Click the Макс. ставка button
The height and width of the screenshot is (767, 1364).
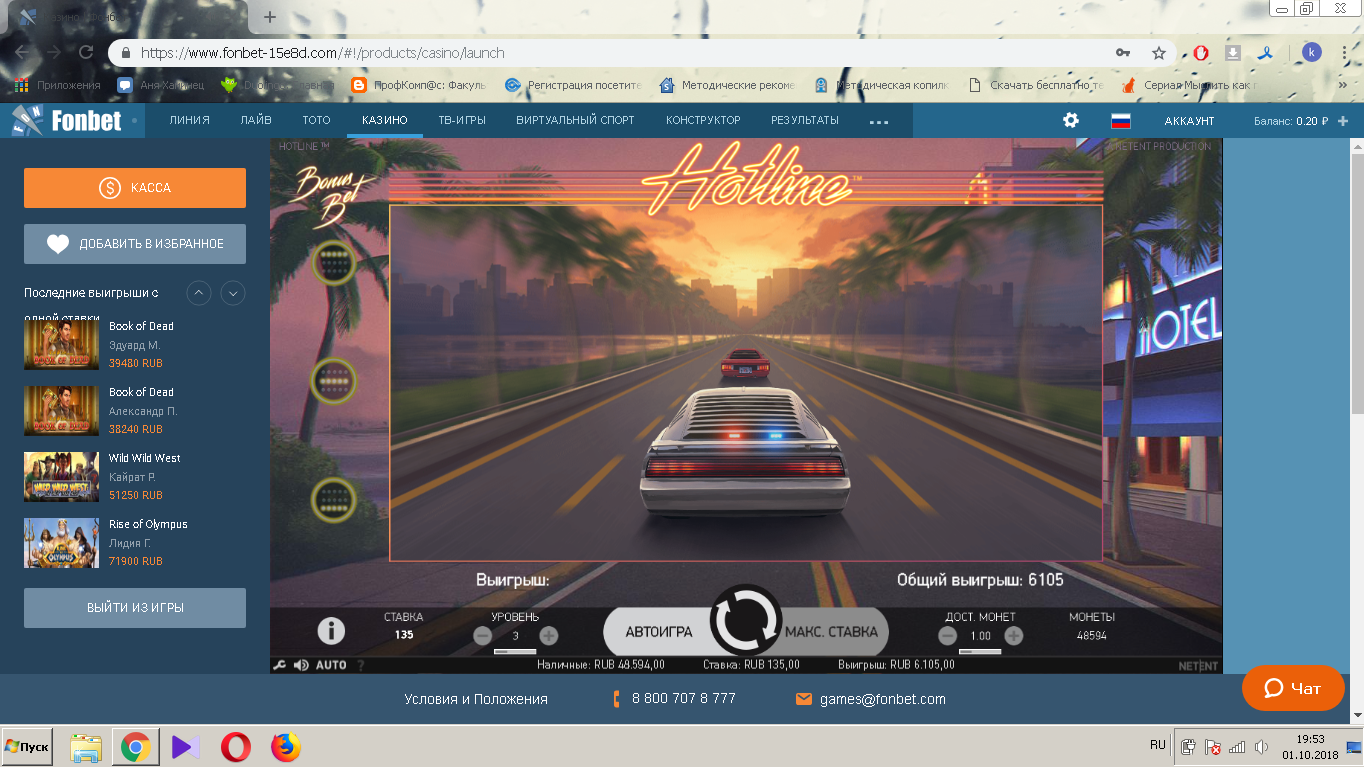pos(831,632)
